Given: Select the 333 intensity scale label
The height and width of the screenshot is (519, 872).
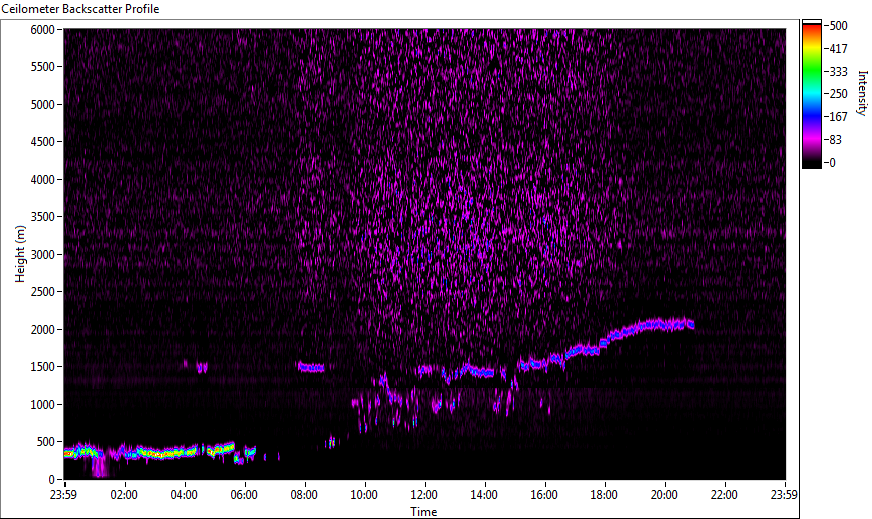Looking at the screenshot, I should (838, 72).
